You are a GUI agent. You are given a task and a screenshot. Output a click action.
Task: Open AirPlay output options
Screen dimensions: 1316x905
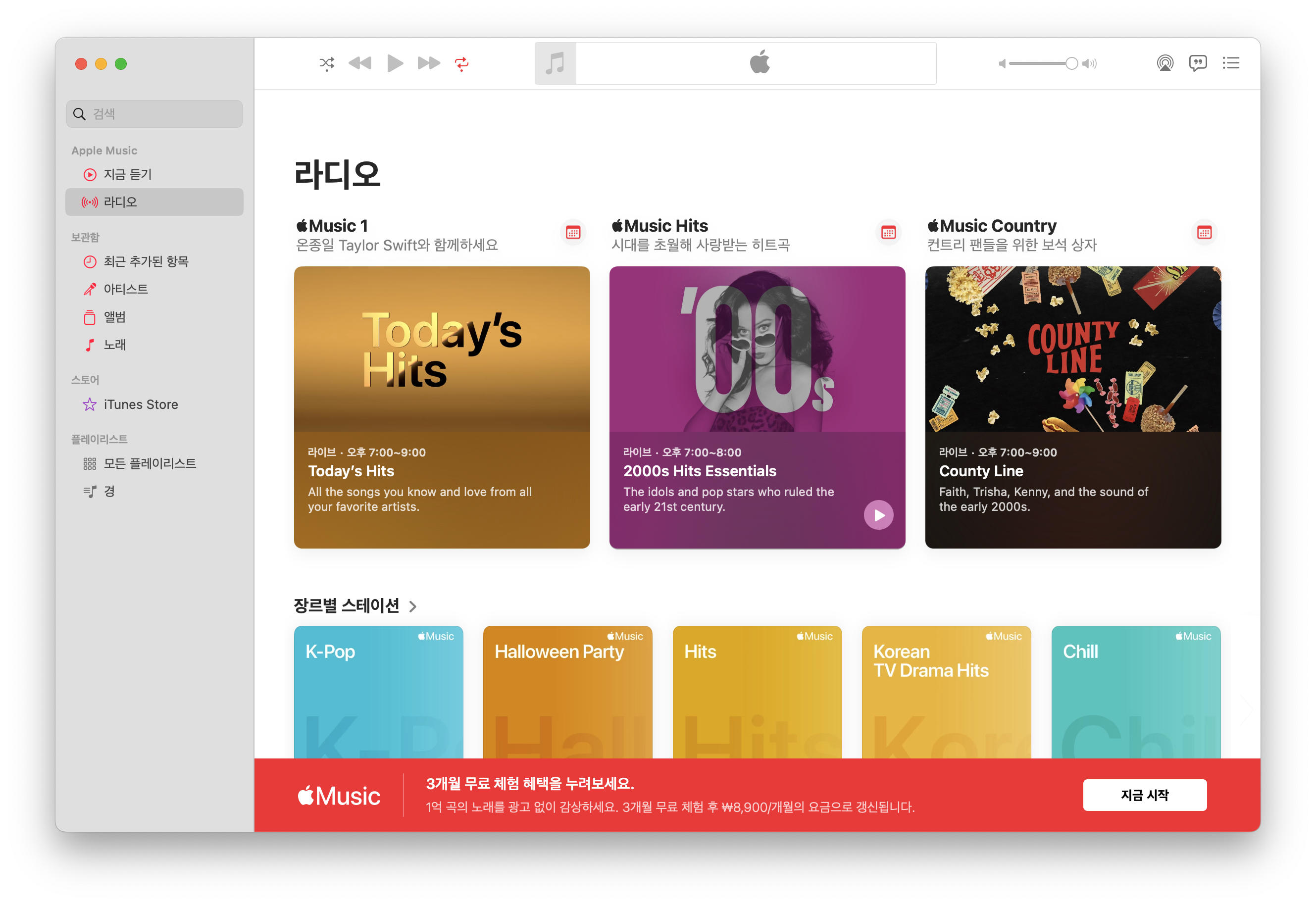1164,63
